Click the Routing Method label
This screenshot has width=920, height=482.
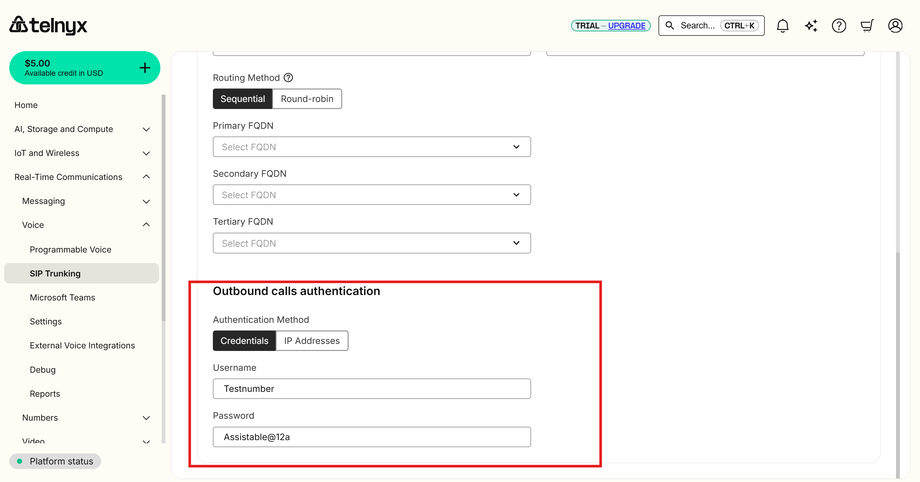[x=246, y=78]
